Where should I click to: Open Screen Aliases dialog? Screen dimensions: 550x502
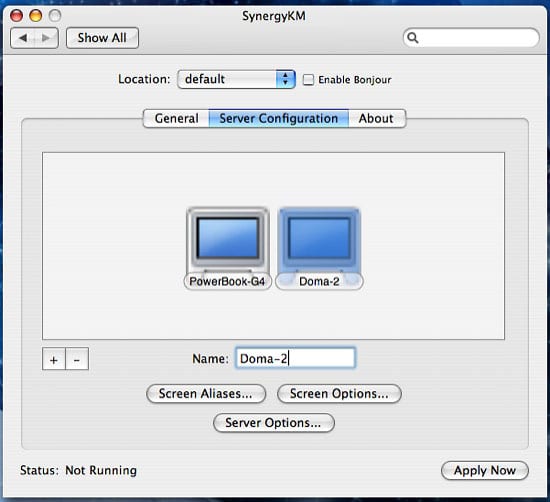click(206, 394)
